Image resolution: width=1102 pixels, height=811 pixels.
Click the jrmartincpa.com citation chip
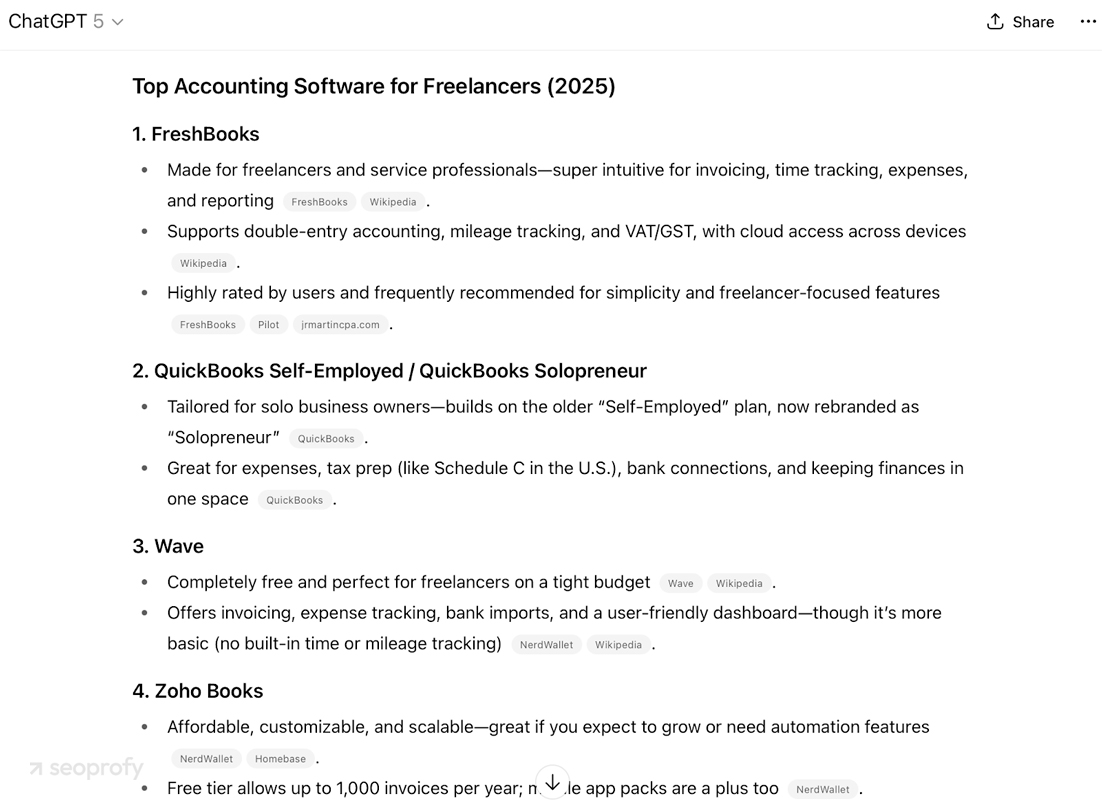pos(341,325)
